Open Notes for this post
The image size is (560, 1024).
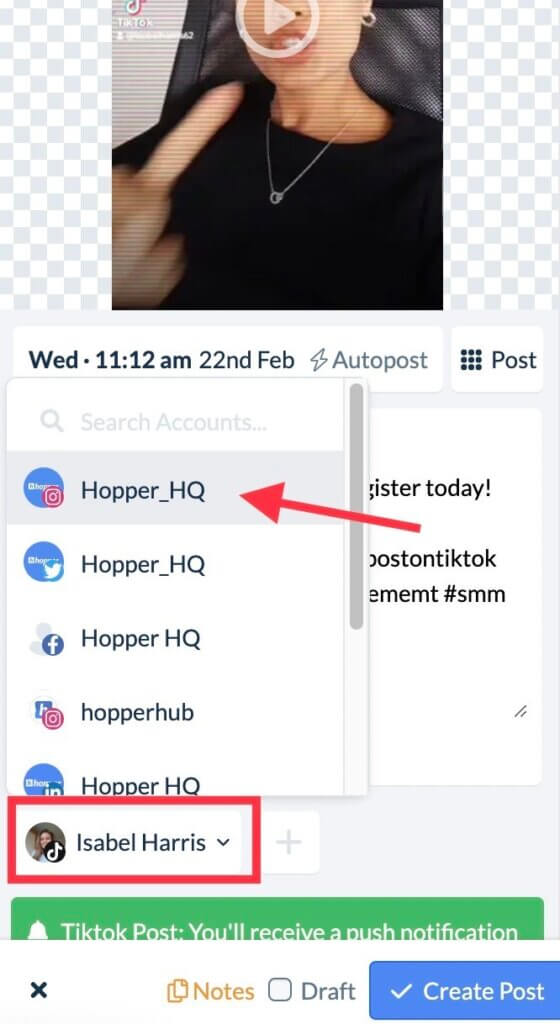coord(211,991)
